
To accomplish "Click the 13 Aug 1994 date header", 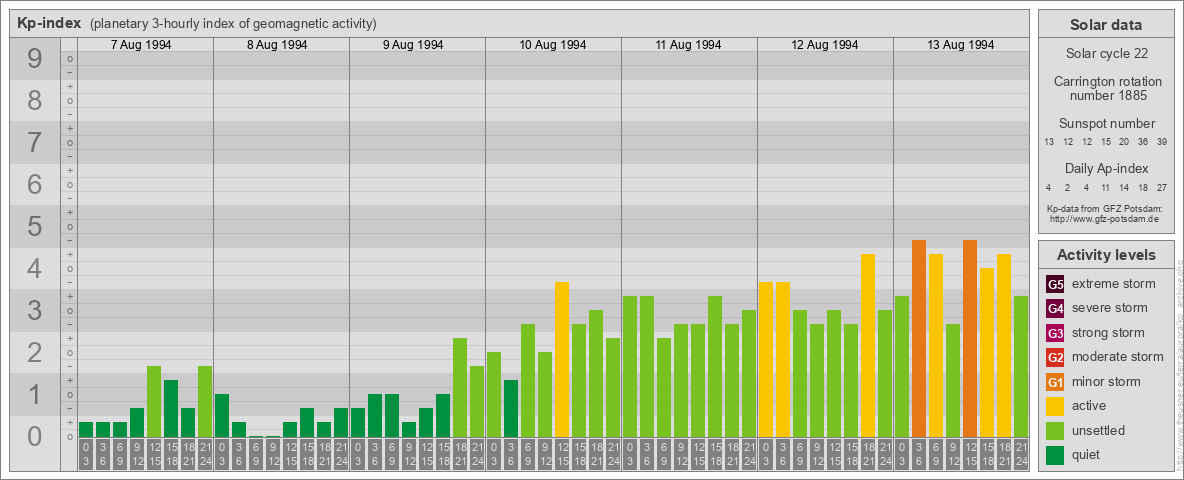I will (960, 45).
